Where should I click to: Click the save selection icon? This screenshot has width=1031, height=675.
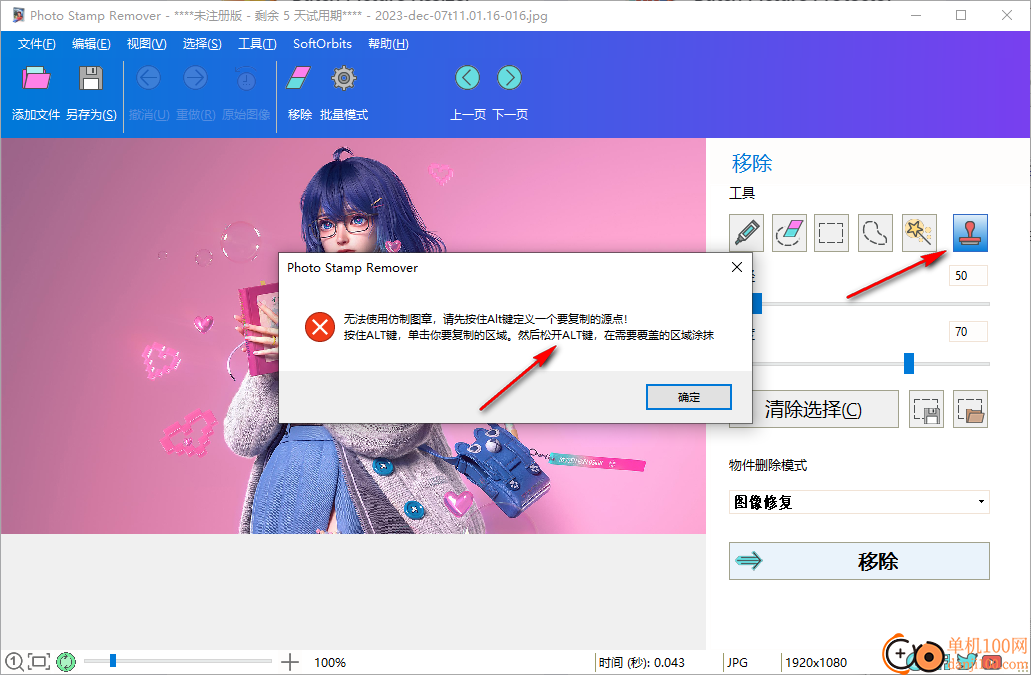926,409
